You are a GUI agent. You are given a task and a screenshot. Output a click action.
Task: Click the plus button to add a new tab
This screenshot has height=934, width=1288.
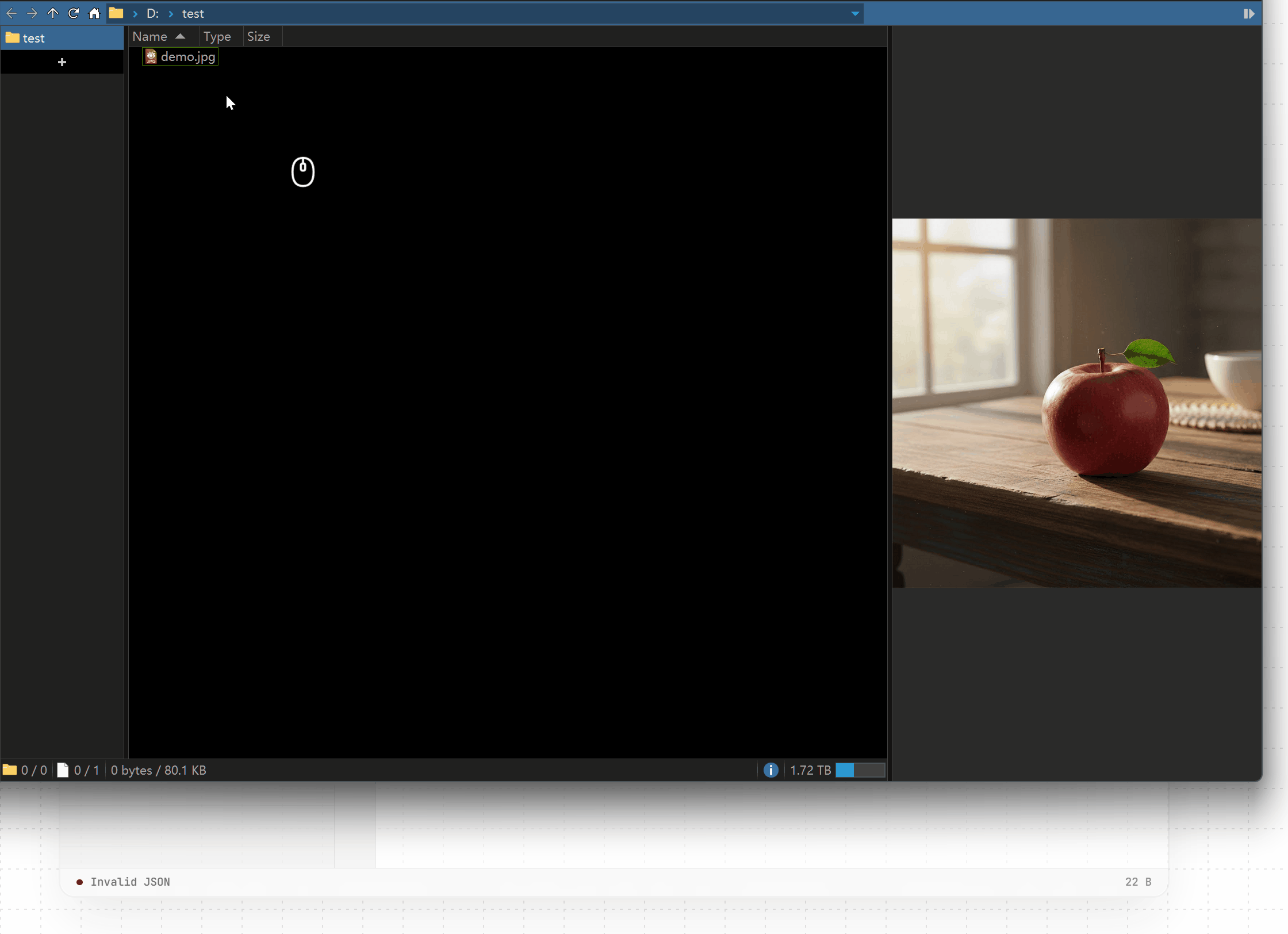(62, 62)
